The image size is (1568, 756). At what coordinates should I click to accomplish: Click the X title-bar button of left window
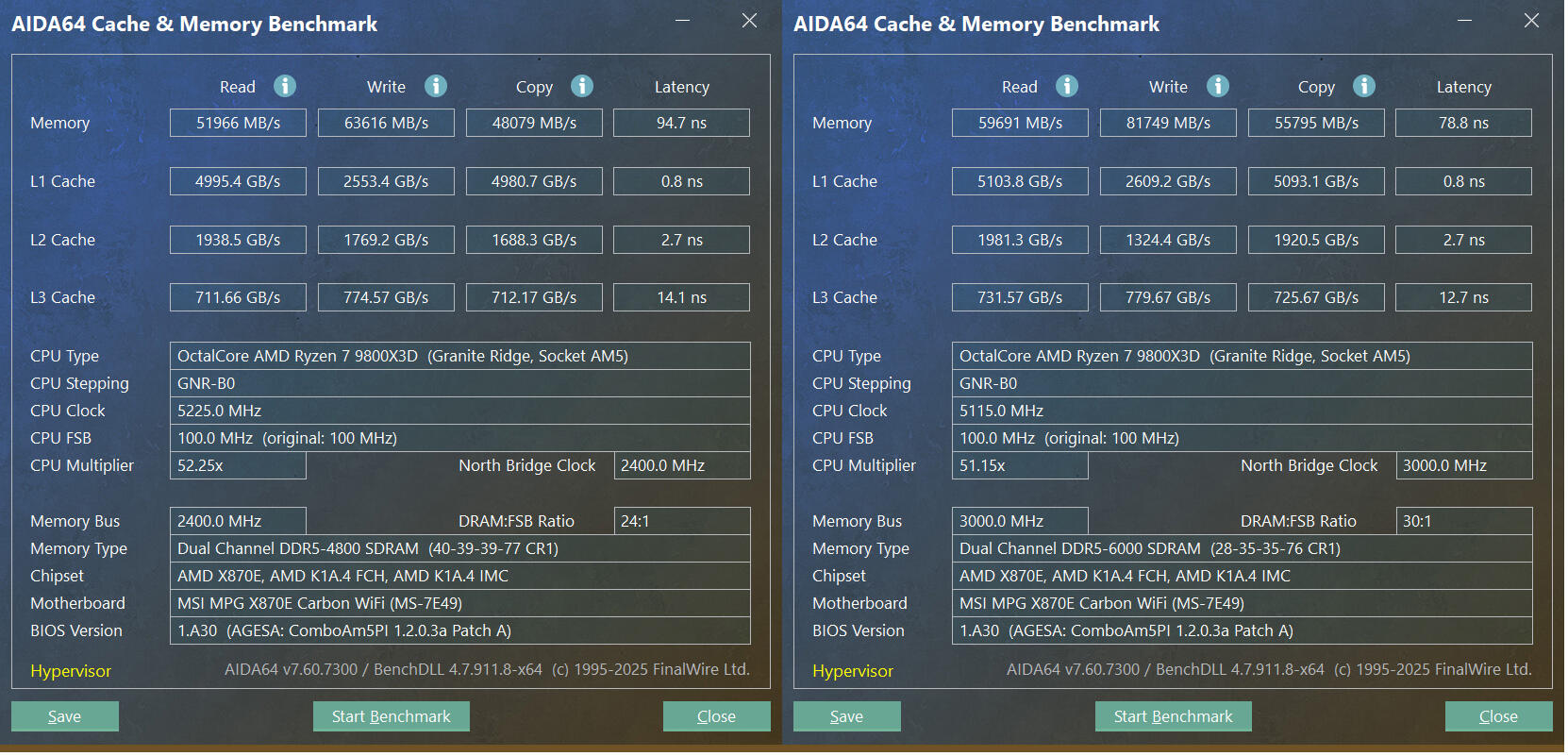(x=749, y=20)
